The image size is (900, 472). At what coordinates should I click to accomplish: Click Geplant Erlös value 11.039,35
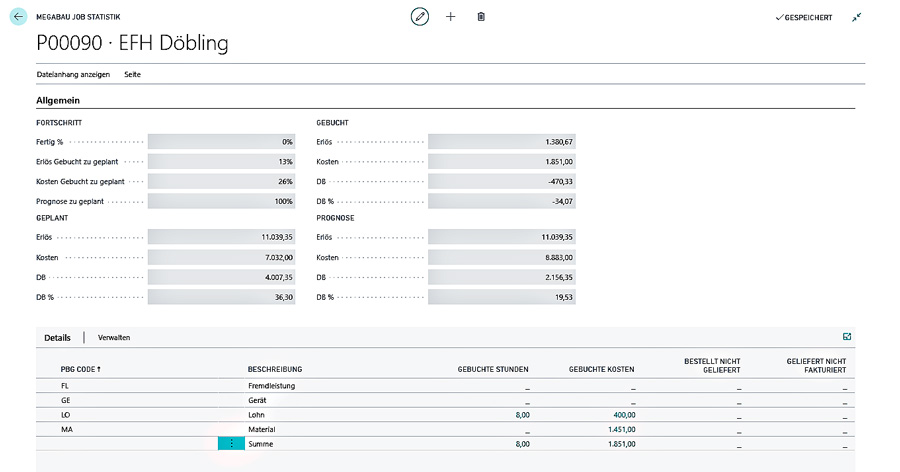pyautogui.click(x=222, y=237)
